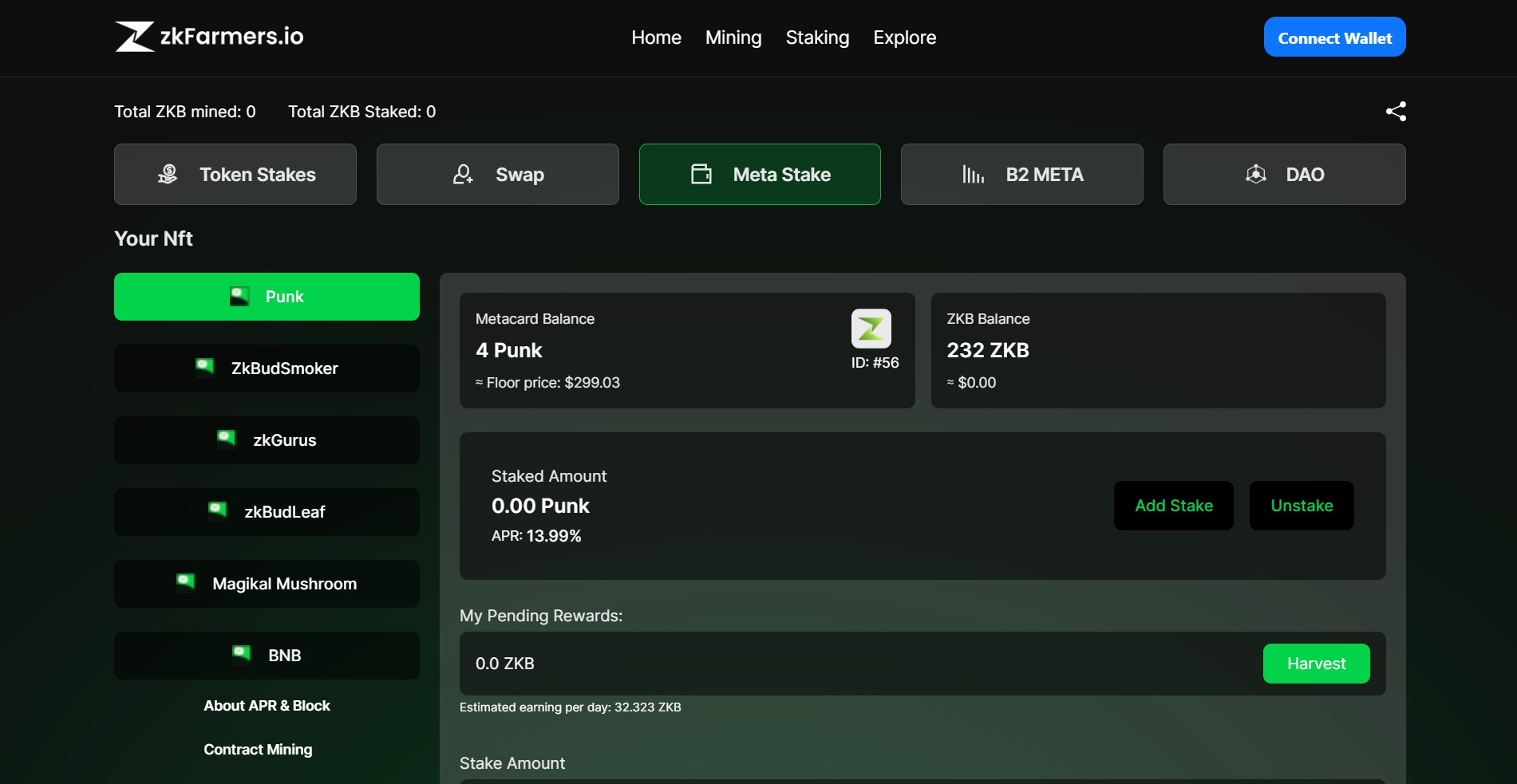This screenshot has width=1517, height=784.
Task: Open Explore in the navigation bar
Action: coord(904,37)
